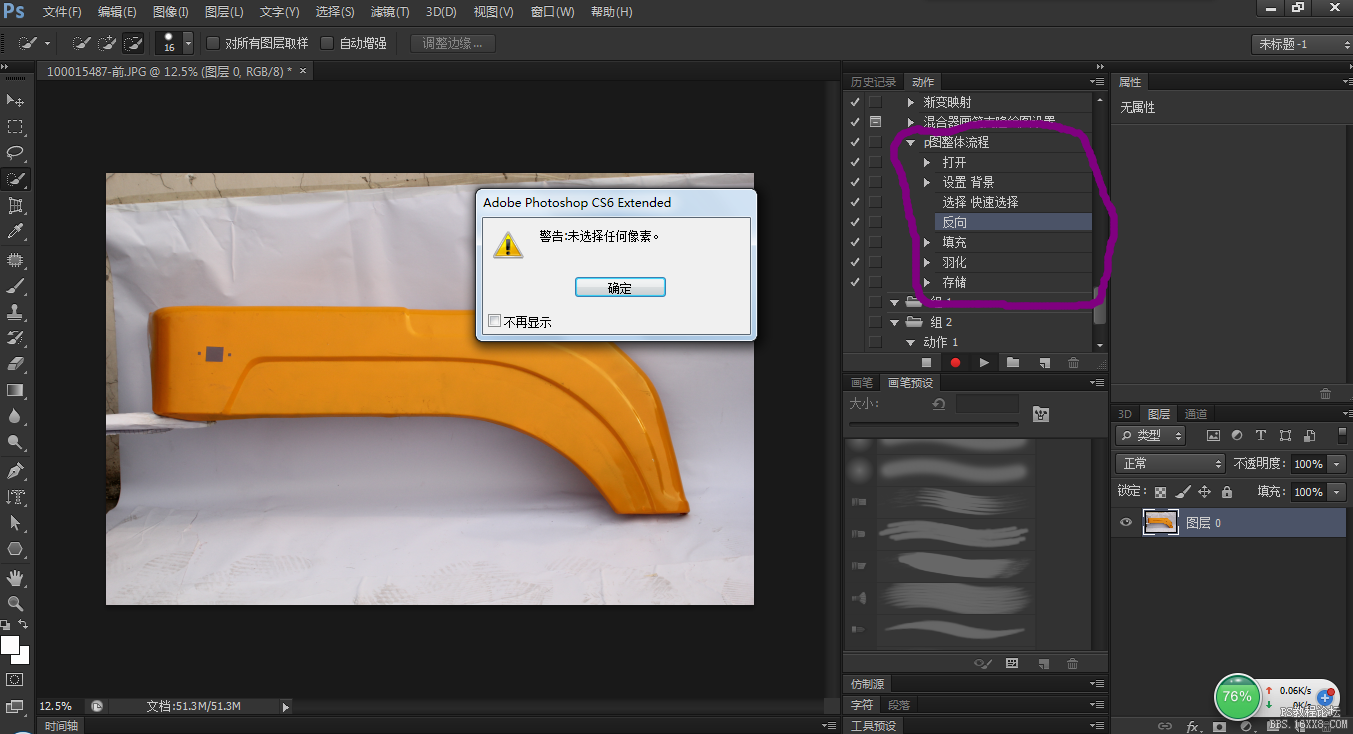Select the Dodge tool
Screen dimensions: 1353x734
[x=15, y=442]
